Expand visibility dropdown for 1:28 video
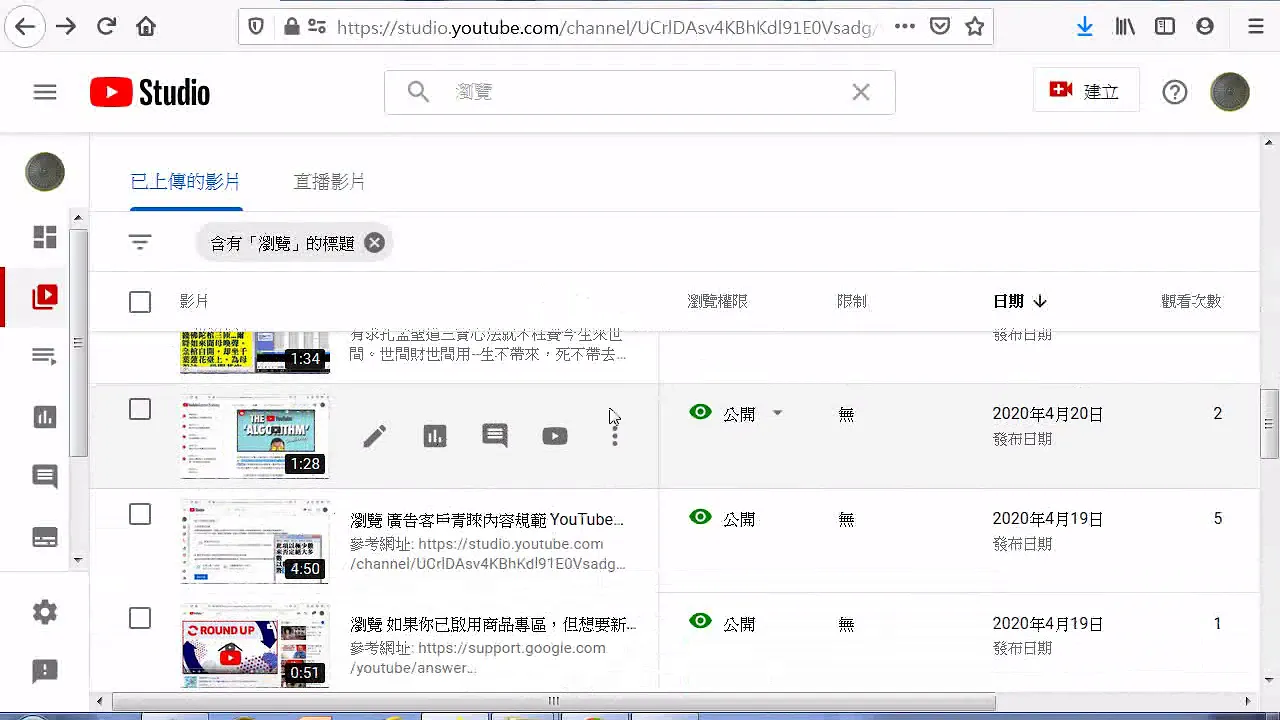The width and height of the screenshot is (1280, 720). (x=777, y=413)
